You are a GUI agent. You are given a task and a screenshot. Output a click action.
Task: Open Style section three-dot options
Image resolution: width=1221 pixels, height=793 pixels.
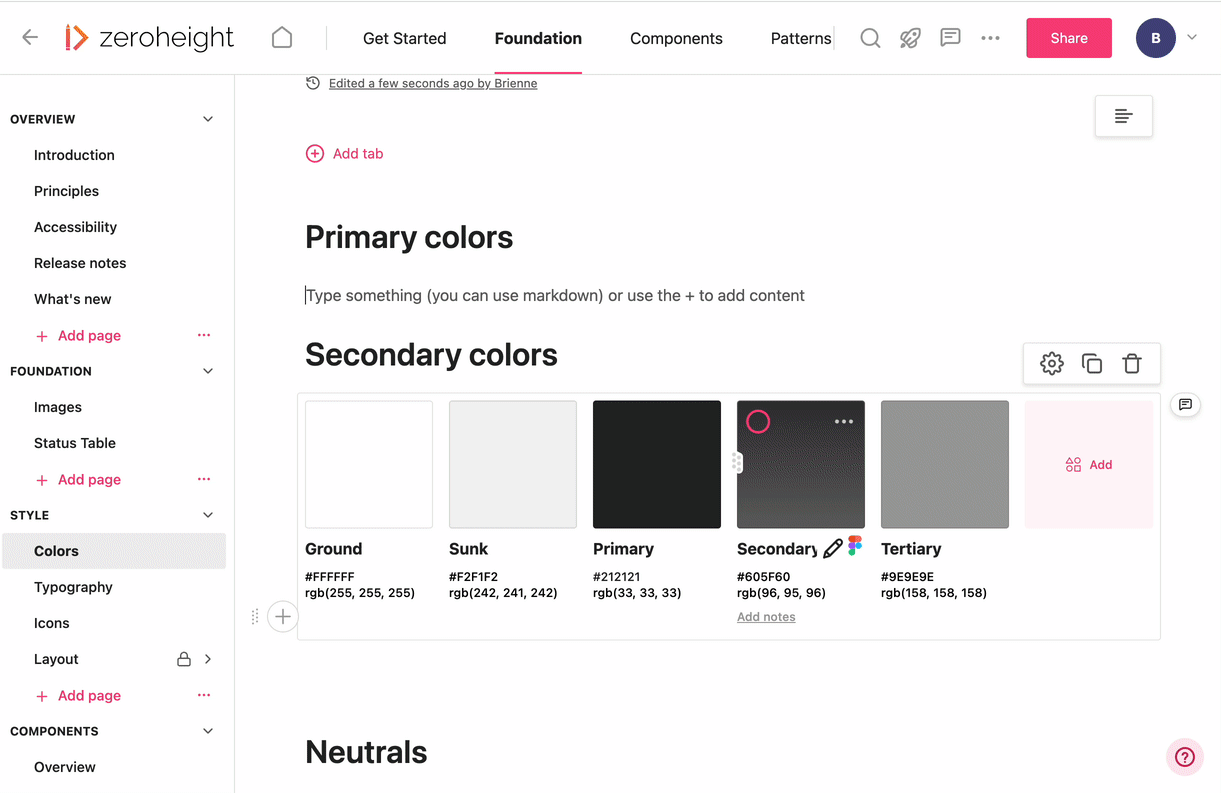(204, 695)
